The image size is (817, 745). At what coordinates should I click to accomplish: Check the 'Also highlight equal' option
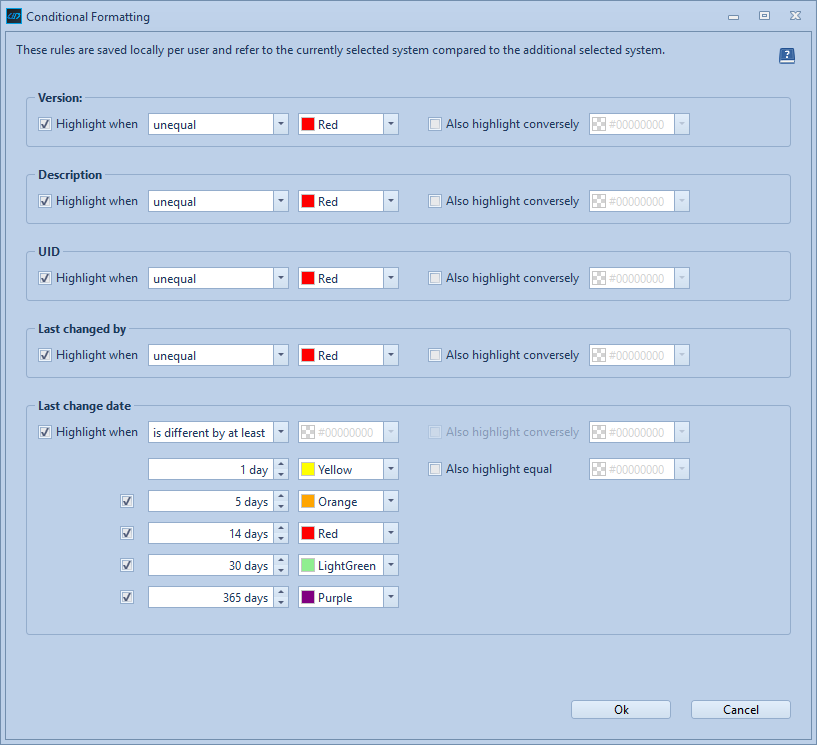pyautogui.click(x=435, y=469)
